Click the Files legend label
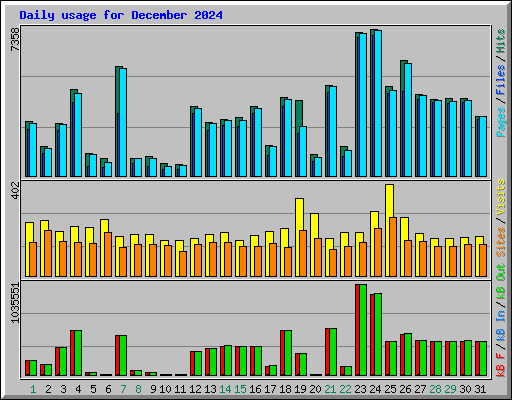Screen dimensions: 512x400 pyautogui.click(x=501, y=80)
